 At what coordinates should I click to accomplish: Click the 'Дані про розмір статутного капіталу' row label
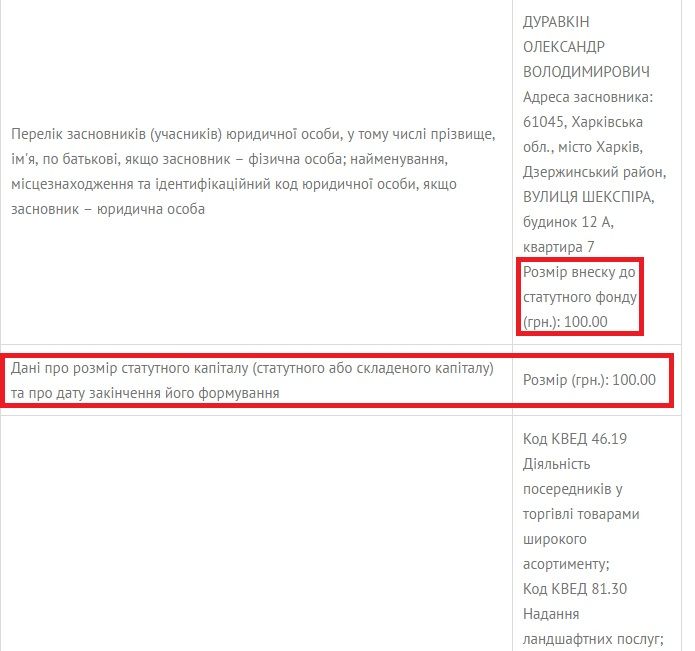point(129,368)
